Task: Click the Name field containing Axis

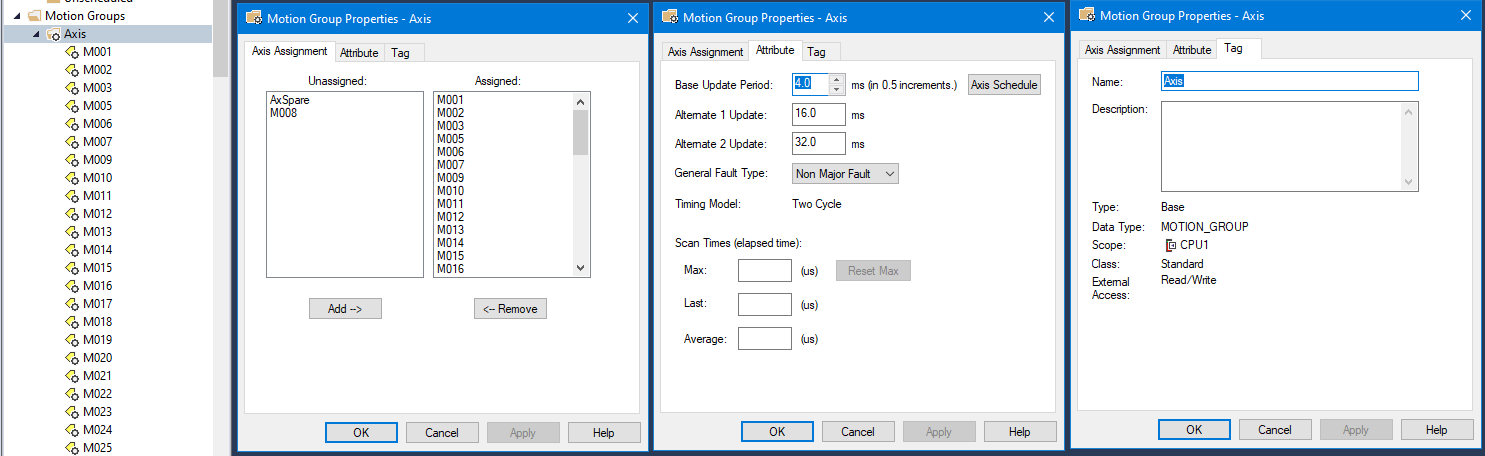Action: 1289,81
